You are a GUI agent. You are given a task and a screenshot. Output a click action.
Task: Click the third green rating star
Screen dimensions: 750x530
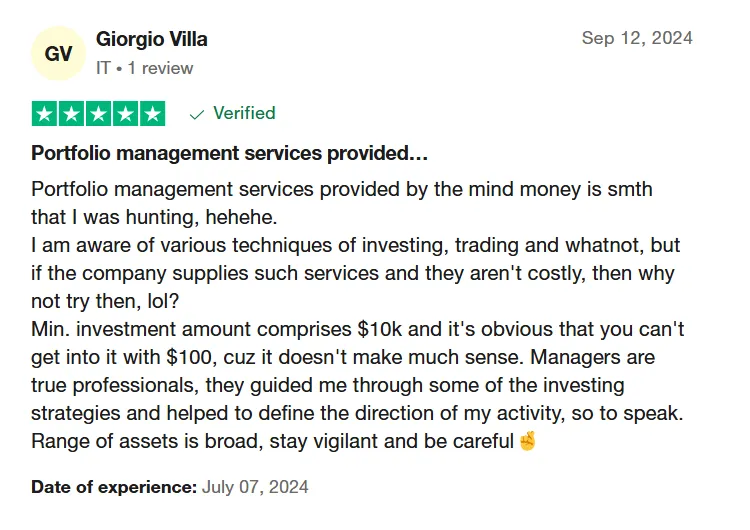(x=99, y=114)
